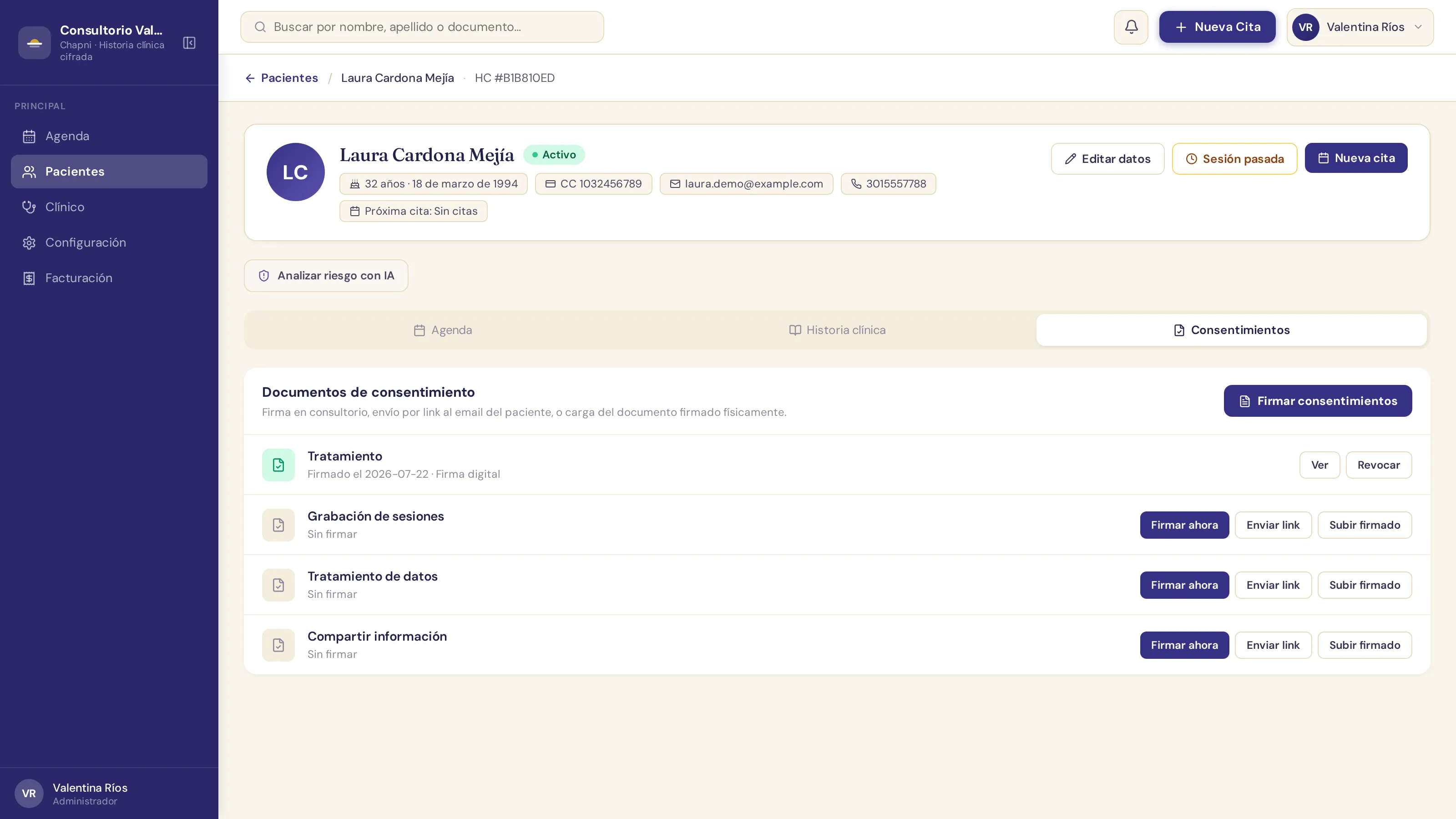This screenshot has width=1456, height=819.
Task: Select the Consentimientos tab
Action: click(x=1232, y=330)
